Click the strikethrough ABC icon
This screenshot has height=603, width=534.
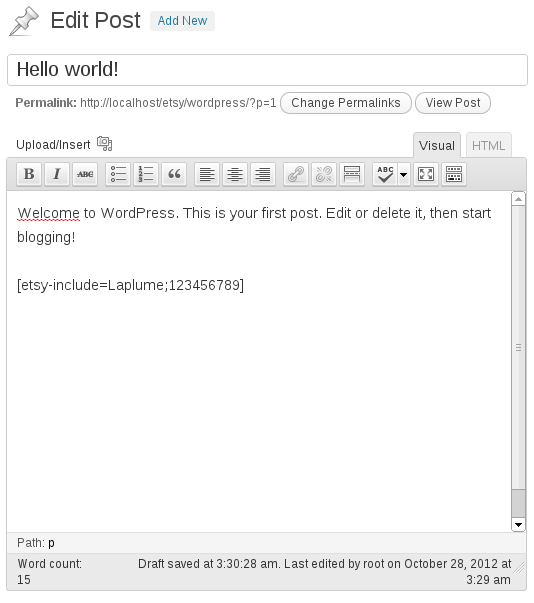coord(85,174)
